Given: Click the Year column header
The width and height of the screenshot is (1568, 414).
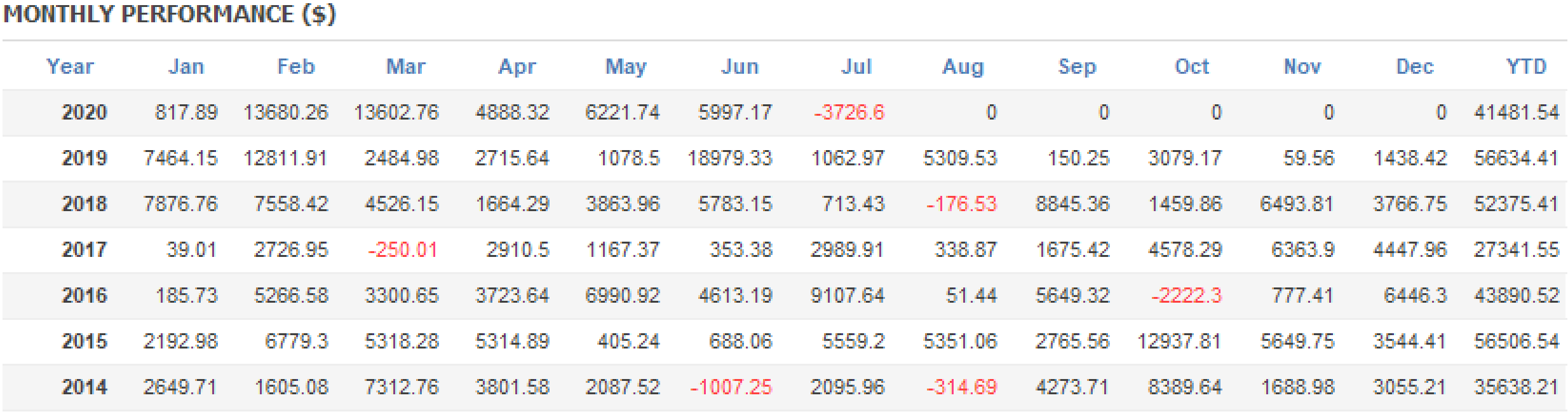Looking at the screenshot, I should coord(70,67).
